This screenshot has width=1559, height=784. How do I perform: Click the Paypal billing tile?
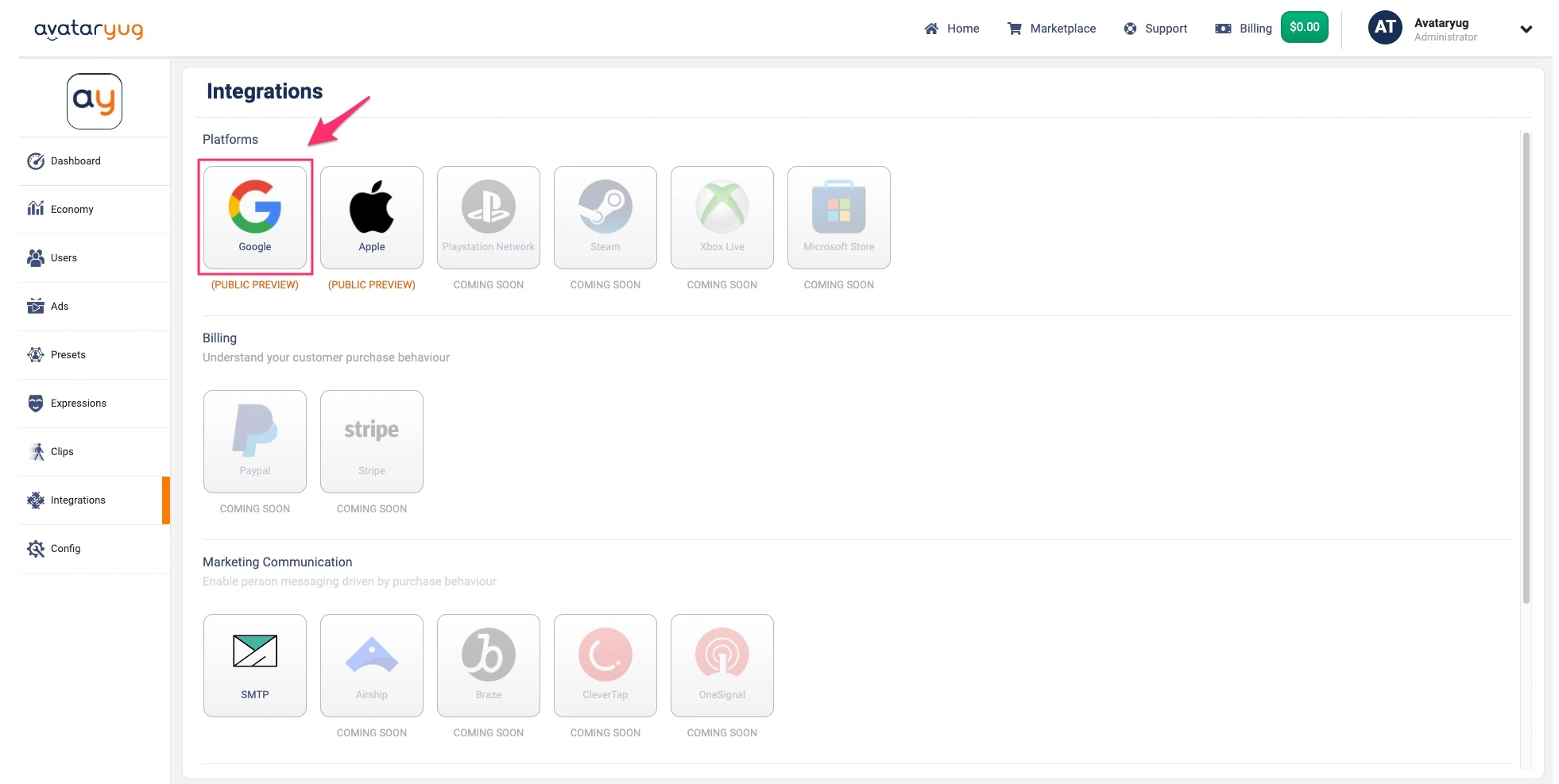(254, 441)
